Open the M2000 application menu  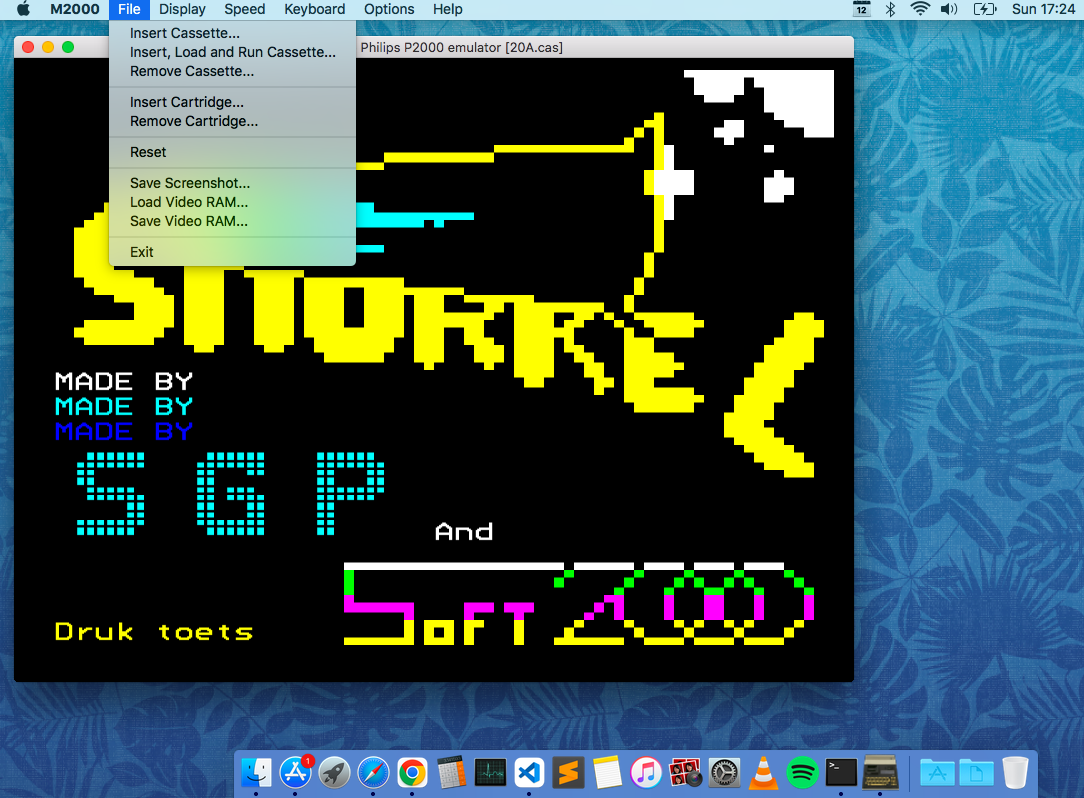click(x=75, y=9)
